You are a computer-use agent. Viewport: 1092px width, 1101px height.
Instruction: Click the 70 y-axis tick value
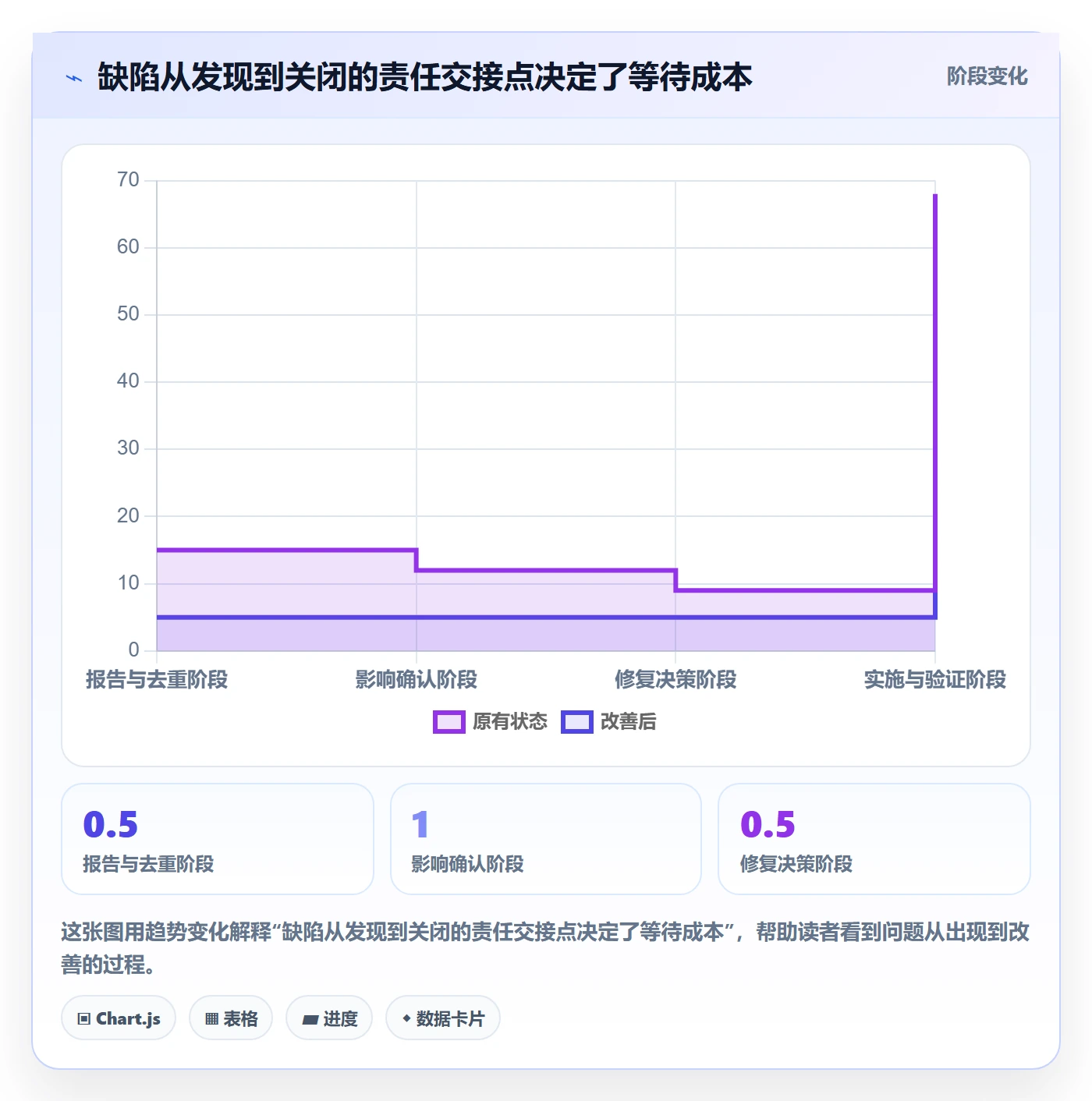pos(128,180)
